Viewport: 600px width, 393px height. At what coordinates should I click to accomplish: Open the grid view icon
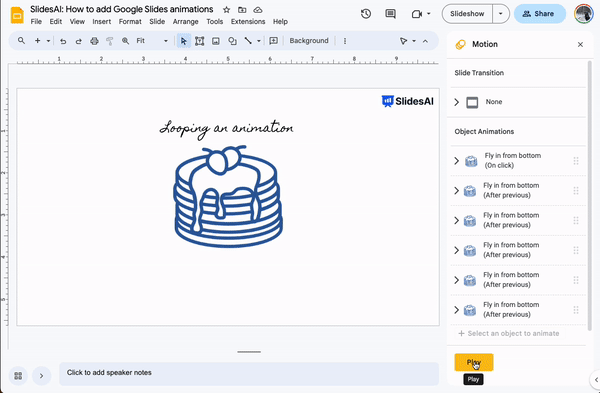pos(18,376)
